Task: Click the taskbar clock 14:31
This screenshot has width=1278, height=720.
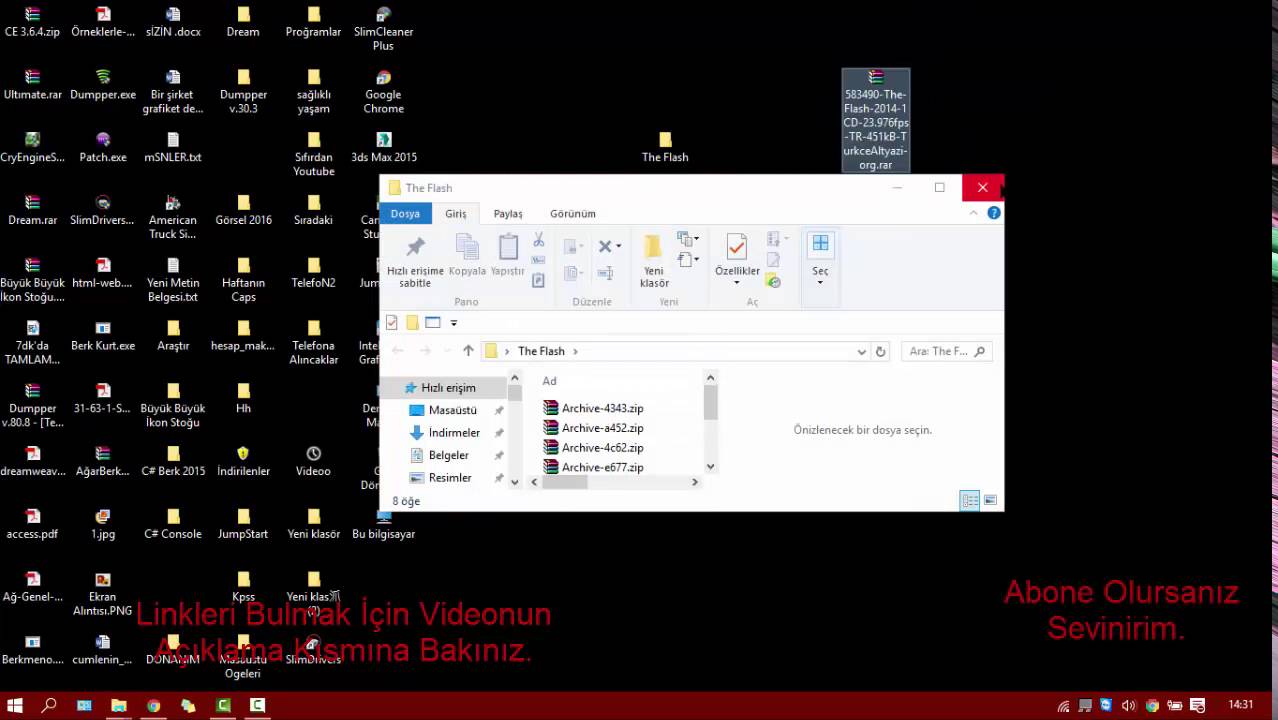Action: [1240, 705]
